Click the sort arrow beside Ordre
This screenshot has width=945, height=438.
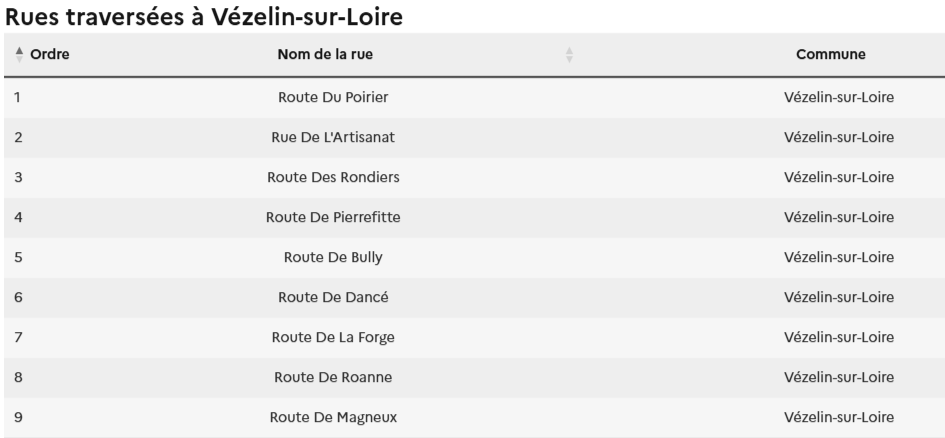pos(19,54)
